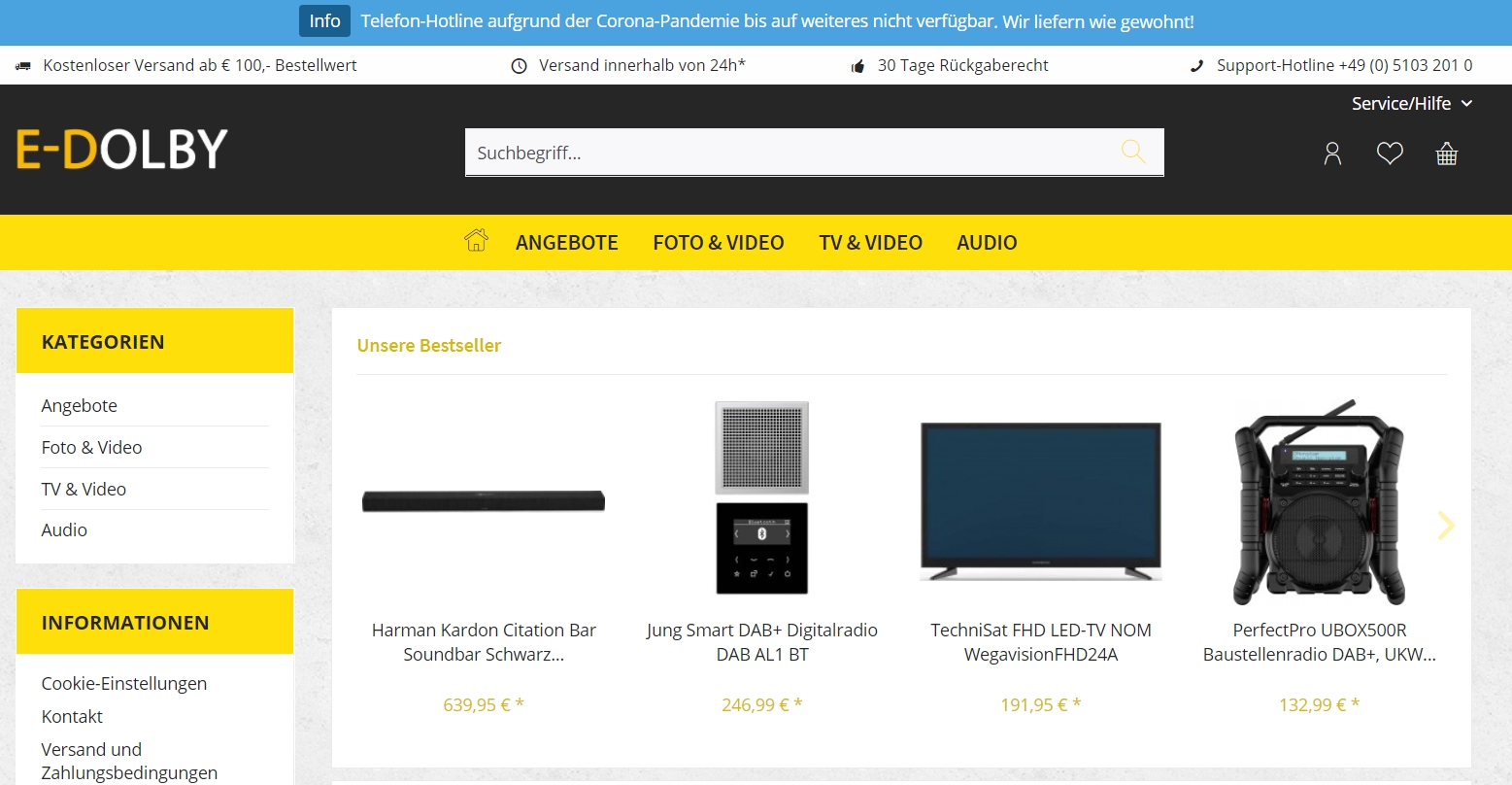Click the search magnifier icon
1512x785 pixels.
(x=1133, y=152)
